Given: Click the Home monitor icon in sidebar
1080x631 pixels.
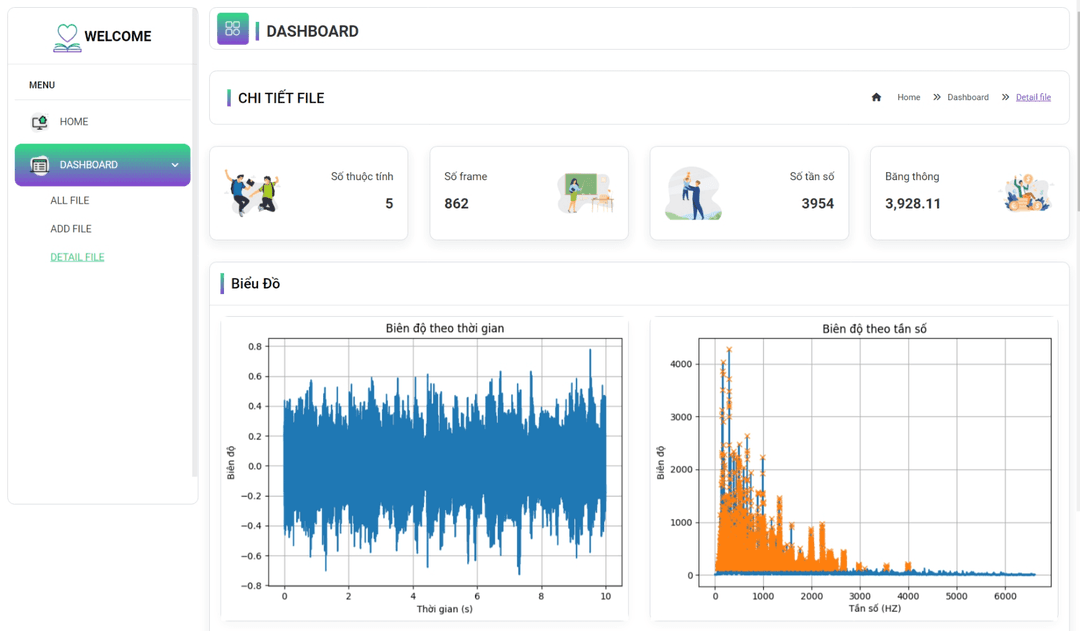Looking at the screenshot, I should pos(39,122).
